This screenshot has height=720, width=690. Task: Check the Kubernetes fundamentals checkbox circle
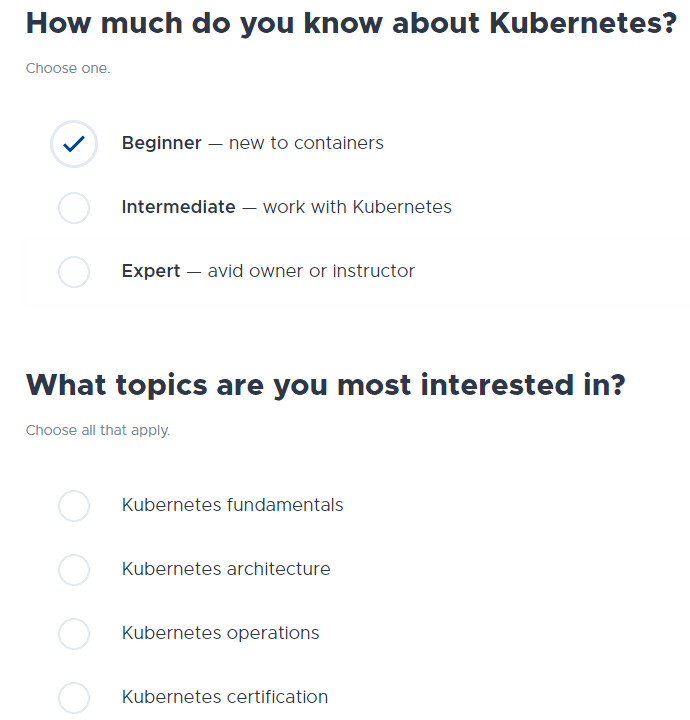74,506
